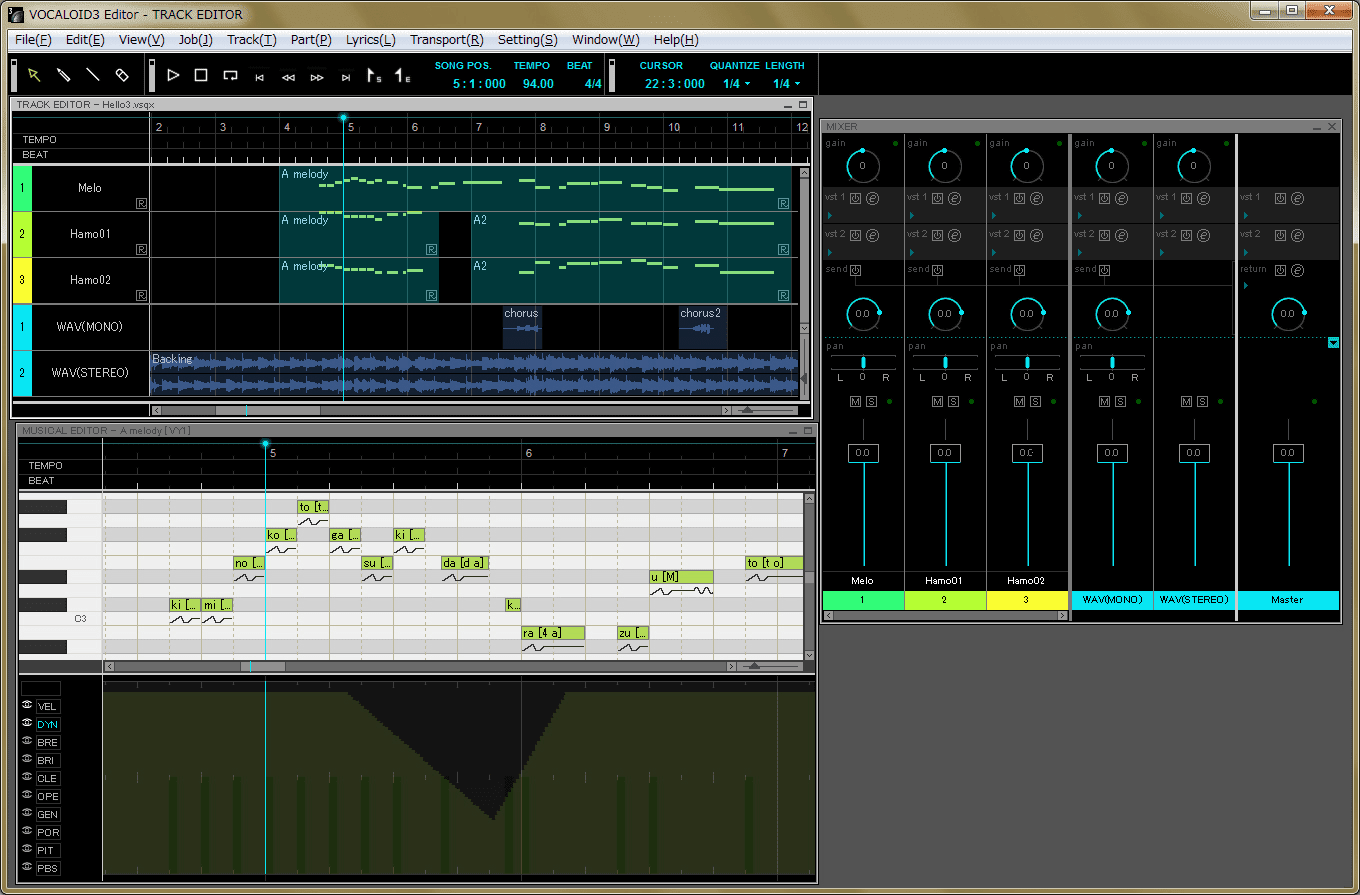
Task: Open the Transport menu
Action: point(447,40)
